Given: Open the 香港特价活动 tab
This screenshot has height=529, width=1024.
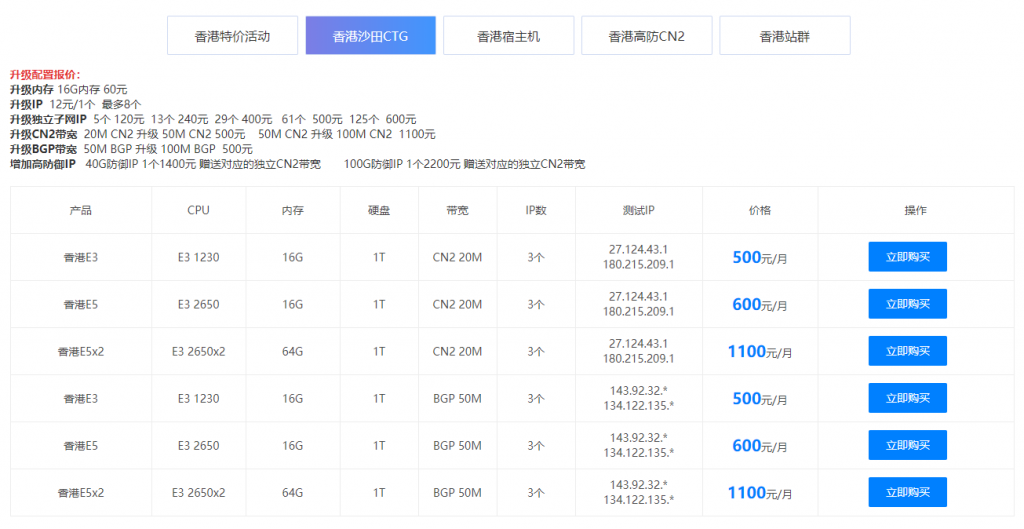Looking at the screenshot, I should pyautogui.click(x=232, y=35).
